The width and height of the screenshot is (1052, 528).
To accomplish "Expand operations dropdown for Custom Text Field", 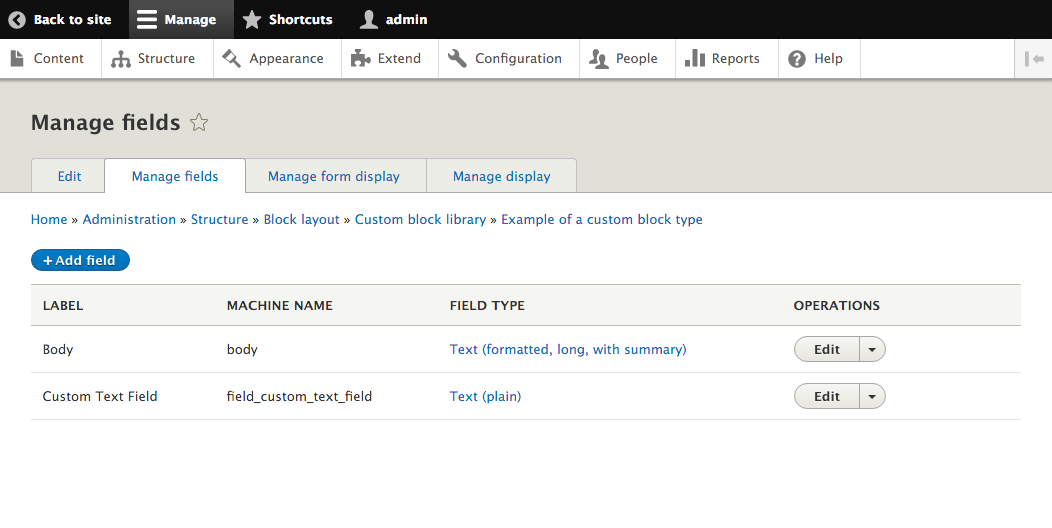I will pyautogui.click(x=872, y=397).
